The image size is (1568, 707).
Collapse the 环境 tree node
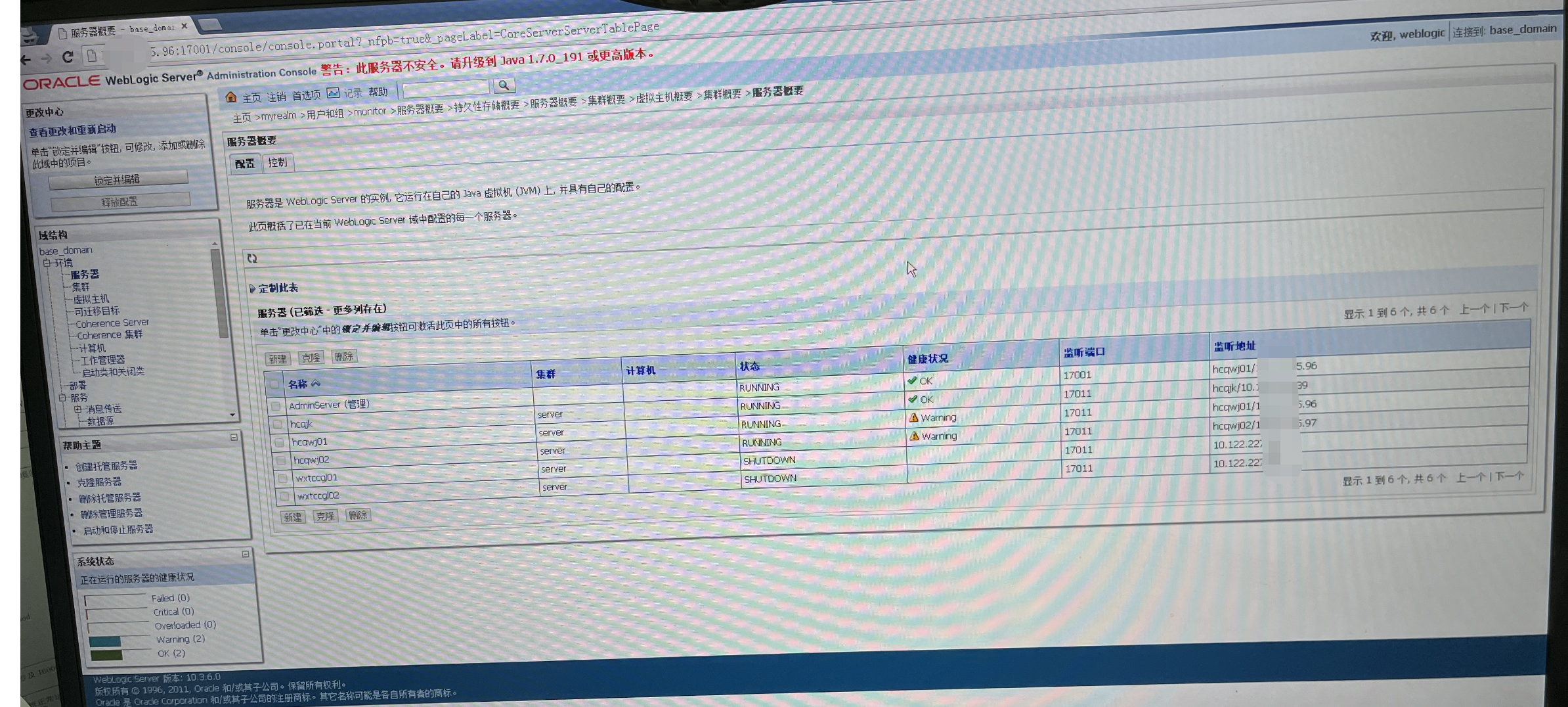tap(47, 263)
